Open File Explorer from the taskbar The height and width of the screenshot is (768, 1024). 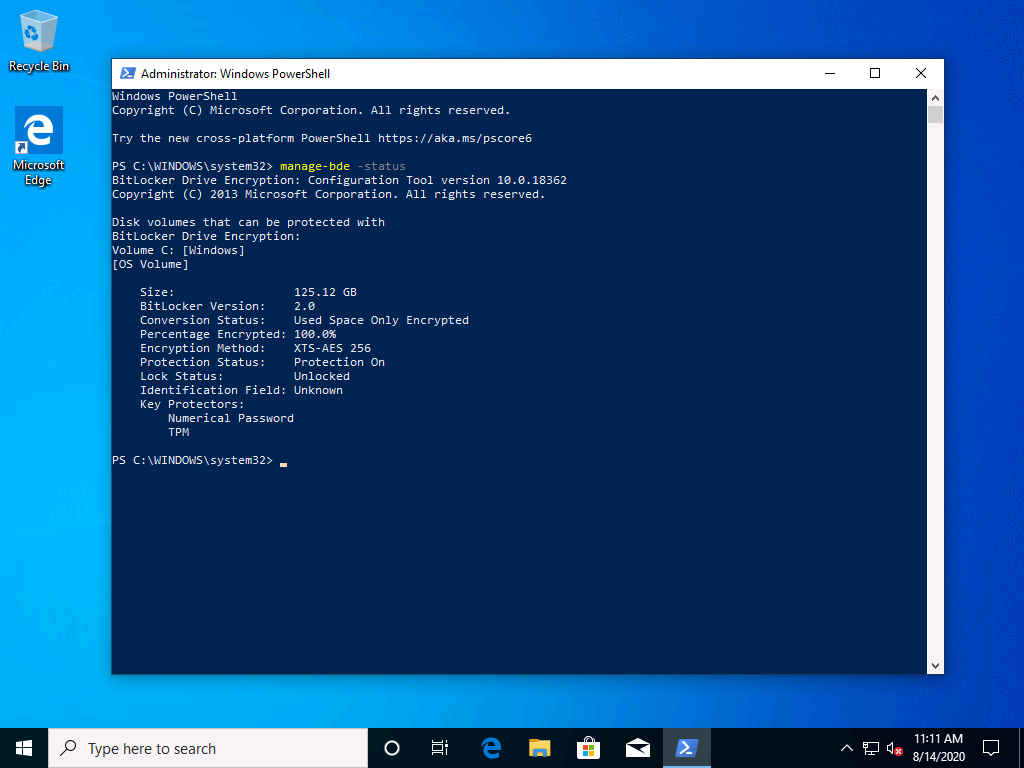(539, 748)
